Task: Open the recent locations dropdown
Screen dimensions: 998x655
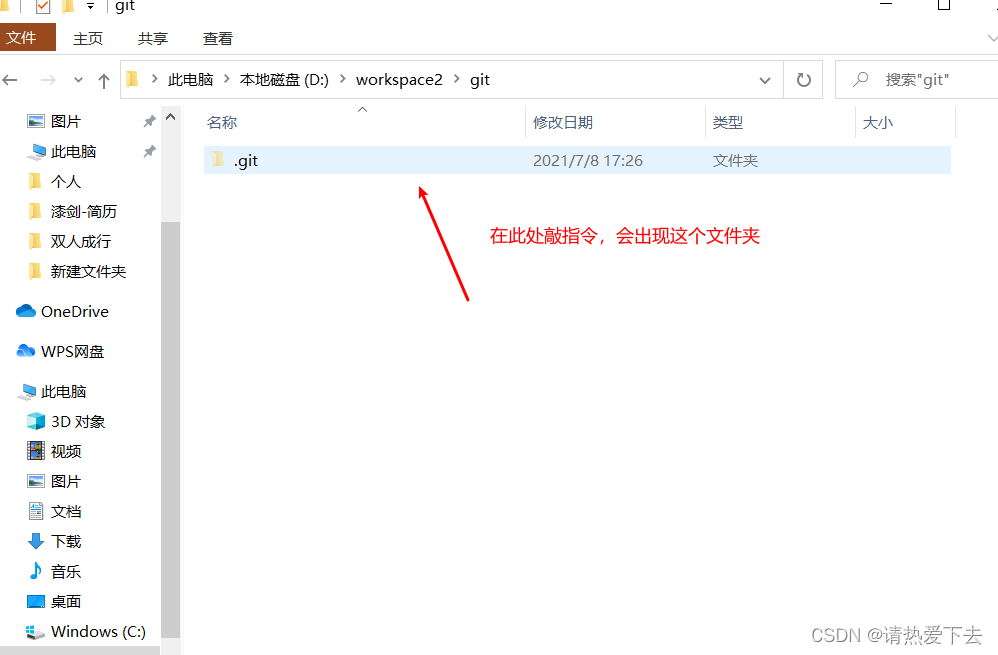Action: pos(78,80)
